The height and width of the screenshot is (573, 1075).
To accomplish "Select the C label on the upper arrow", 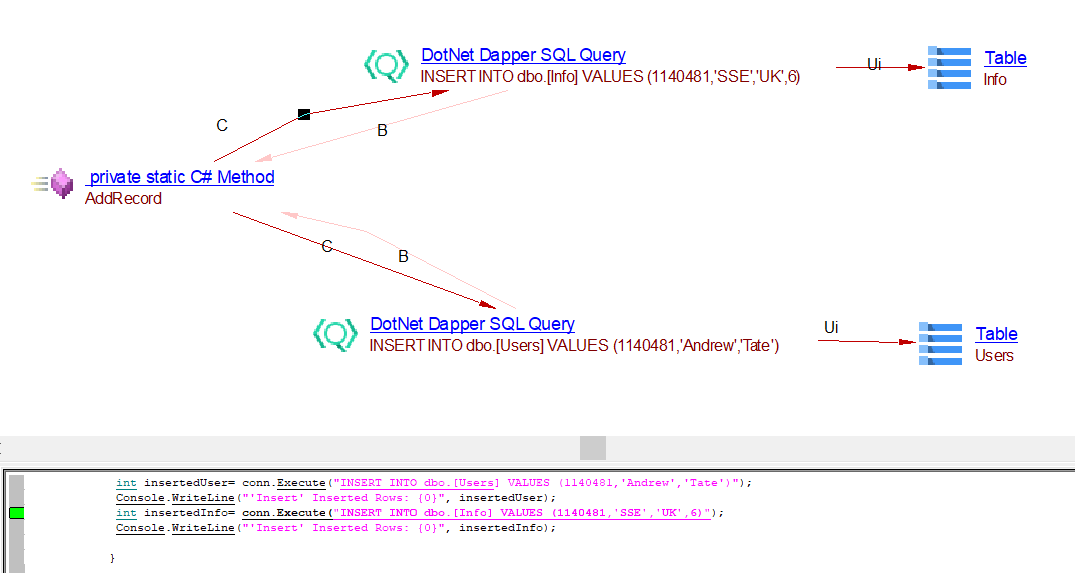I will tap(222, 126).
